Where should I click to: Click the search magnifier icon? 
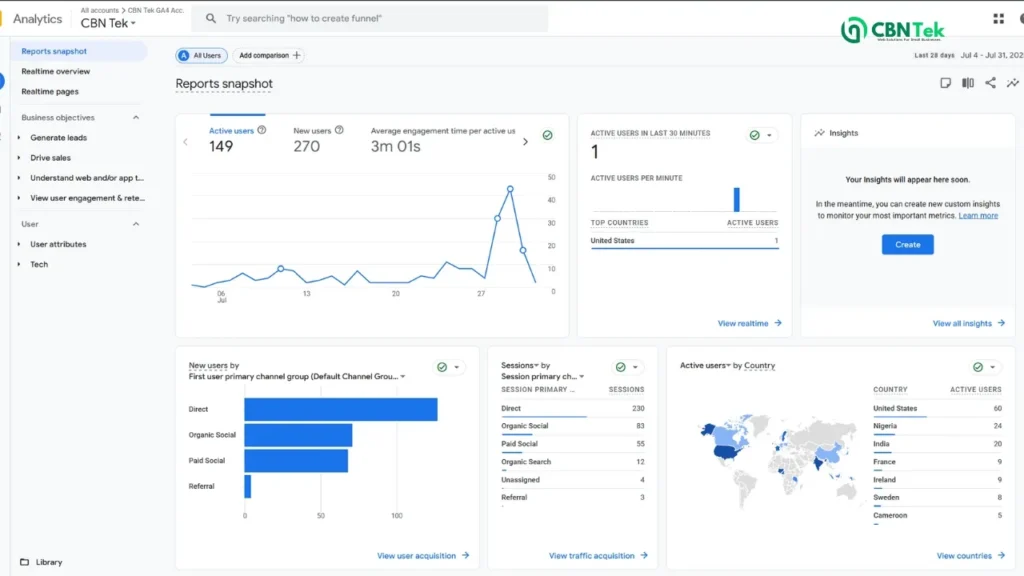coord(210,18)
